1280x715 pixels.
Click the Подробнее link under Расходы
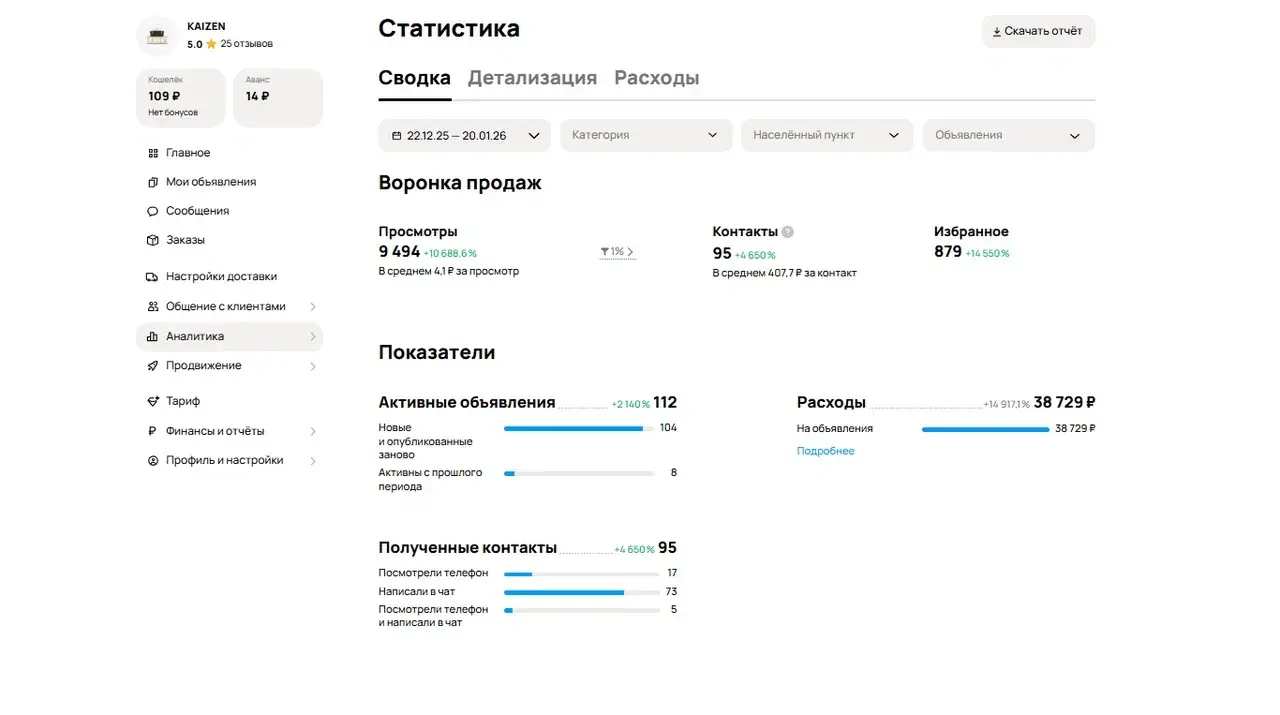click(826, 451)
